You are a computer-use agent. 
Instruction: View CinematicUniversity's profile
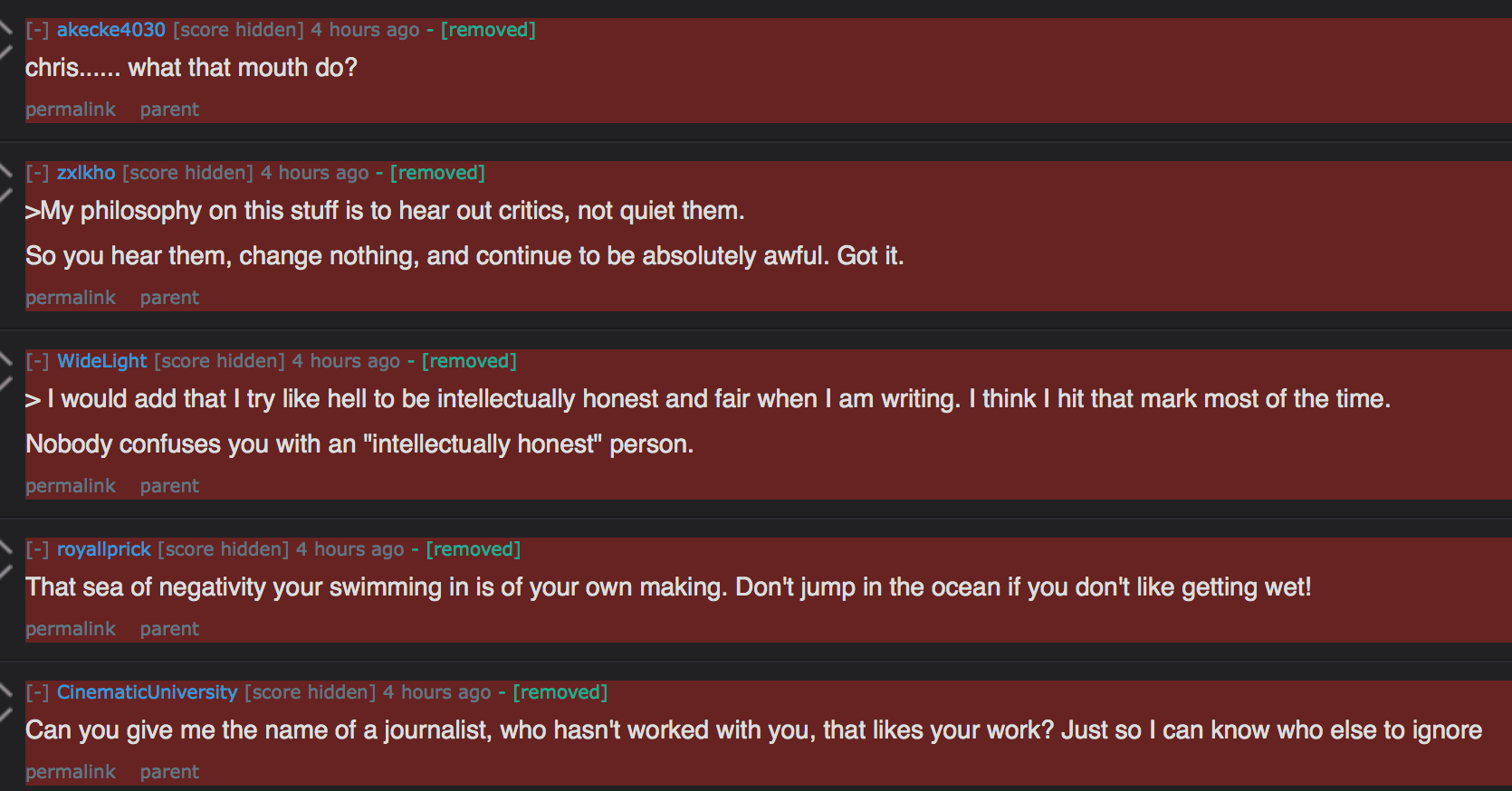coord(148,692)
